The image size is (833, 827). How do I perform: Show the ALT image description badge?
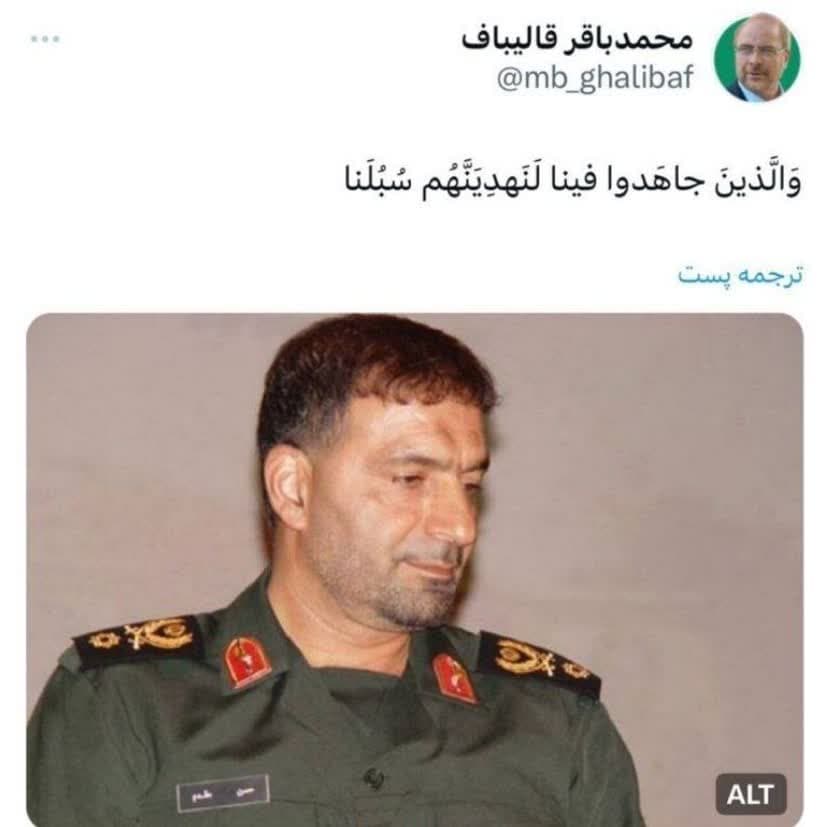[750, 795]
